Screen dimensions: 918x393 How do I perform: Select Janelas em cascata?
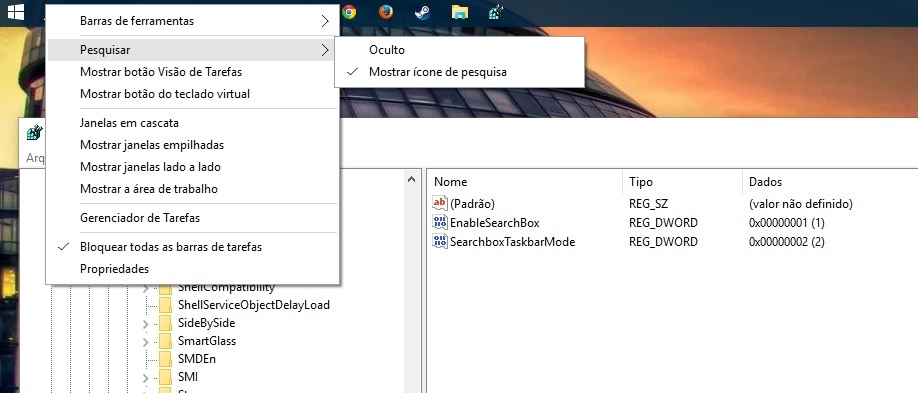point(192,123)
